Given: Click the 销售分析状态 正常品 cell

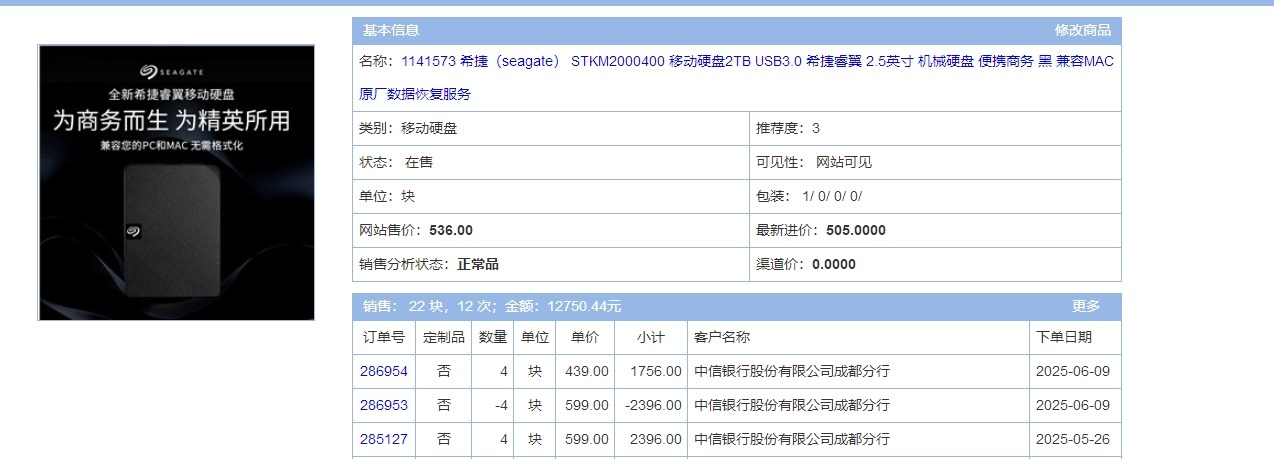Looking at the screenshot, I should tap(551, 264).
